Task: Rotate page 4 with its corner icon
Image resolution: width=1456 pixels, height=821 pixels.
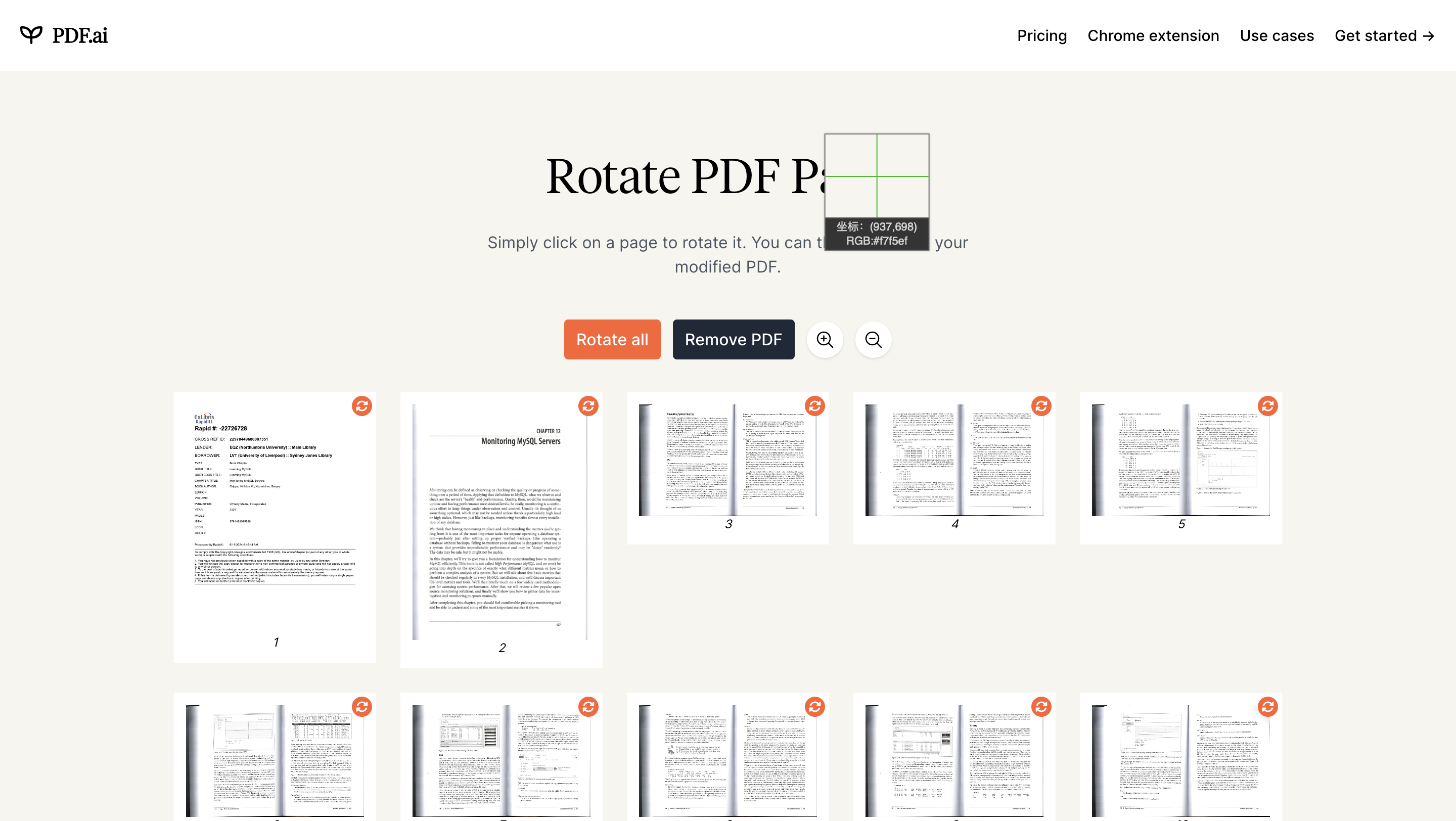Action: tap(1040, 405)
